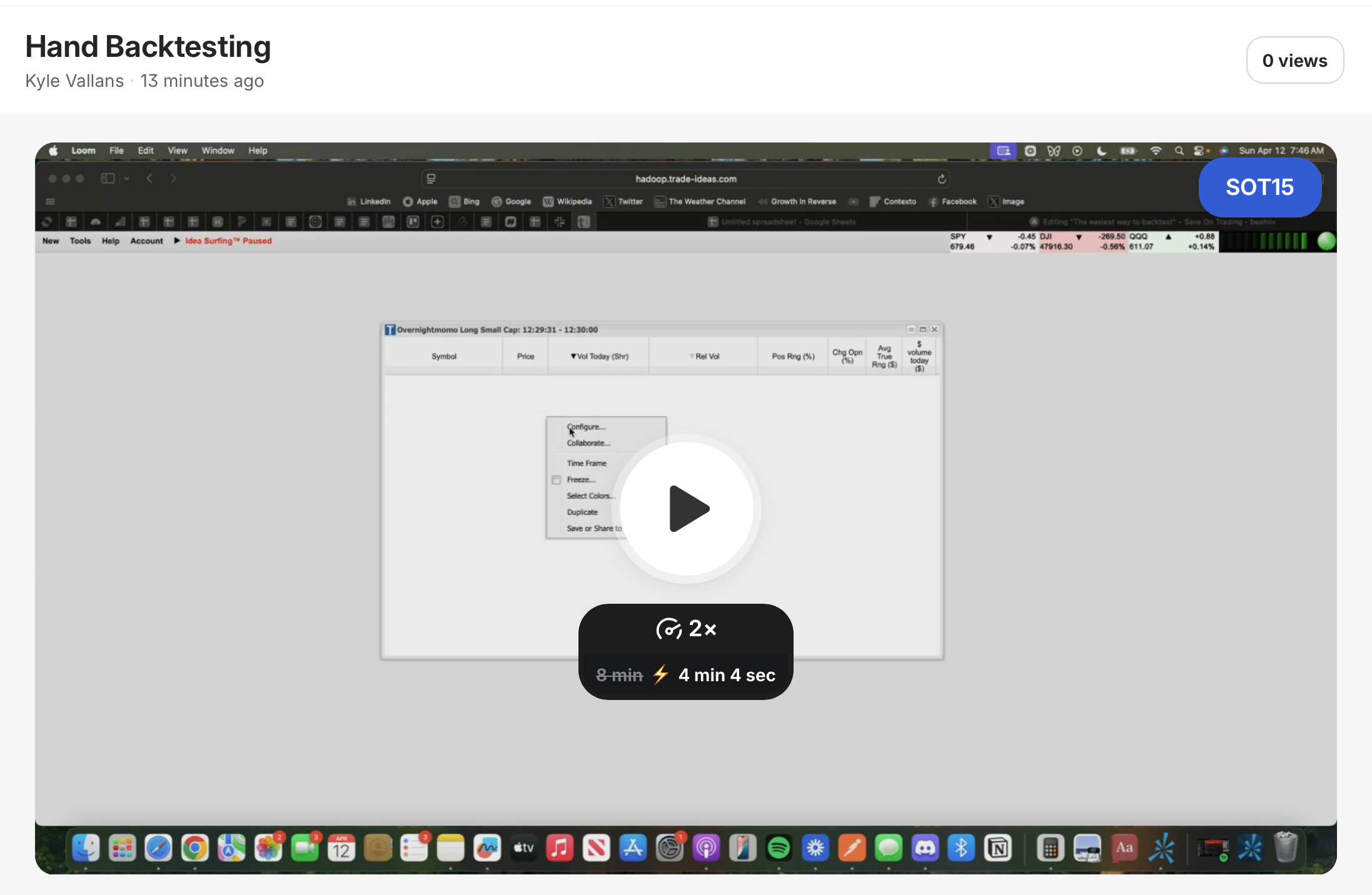Play the Hand Backtesting video
This screenshot has height=895, width=1372.
tap(687, 509)
